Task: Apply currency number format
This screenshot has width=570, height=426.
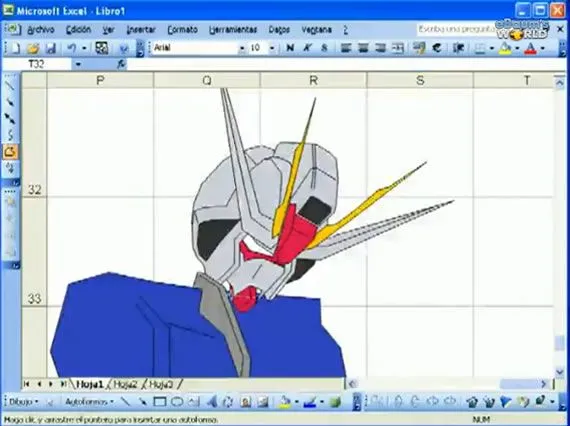Action: (x=419, y=48)
